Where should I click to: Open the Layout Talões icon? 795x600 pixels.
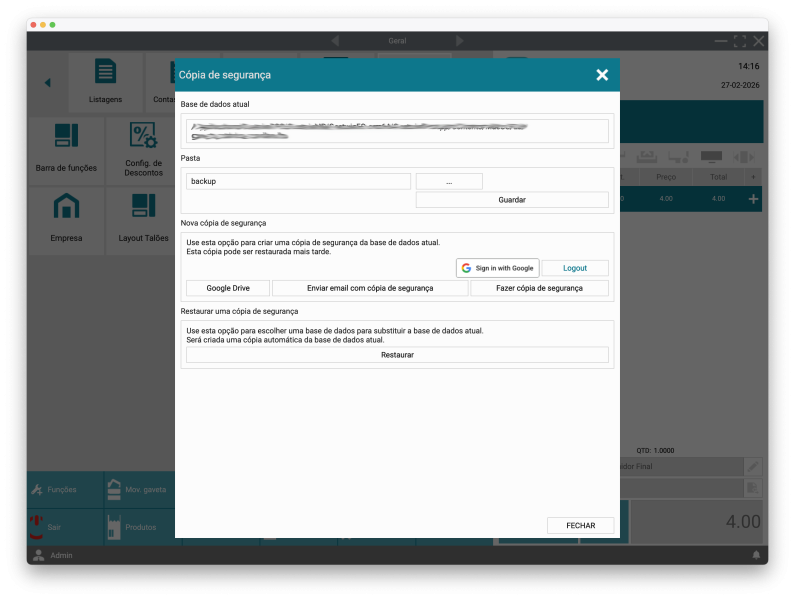pos(143,207)
